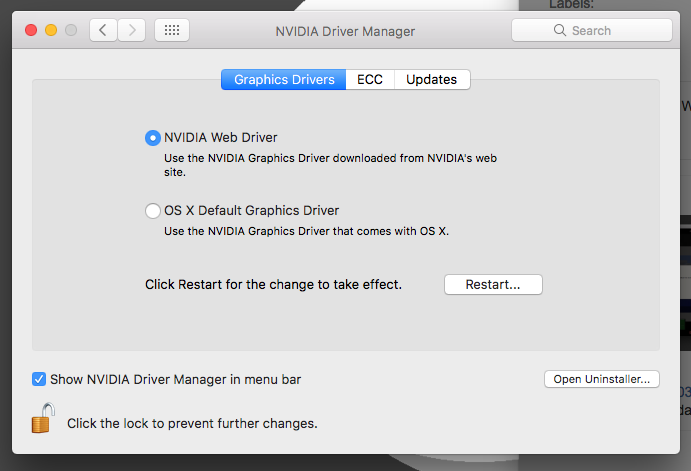The height and width of the screenshot is (471, 691).
Task: Show all preferences grid icon
Action: click(x=171, y=30)
